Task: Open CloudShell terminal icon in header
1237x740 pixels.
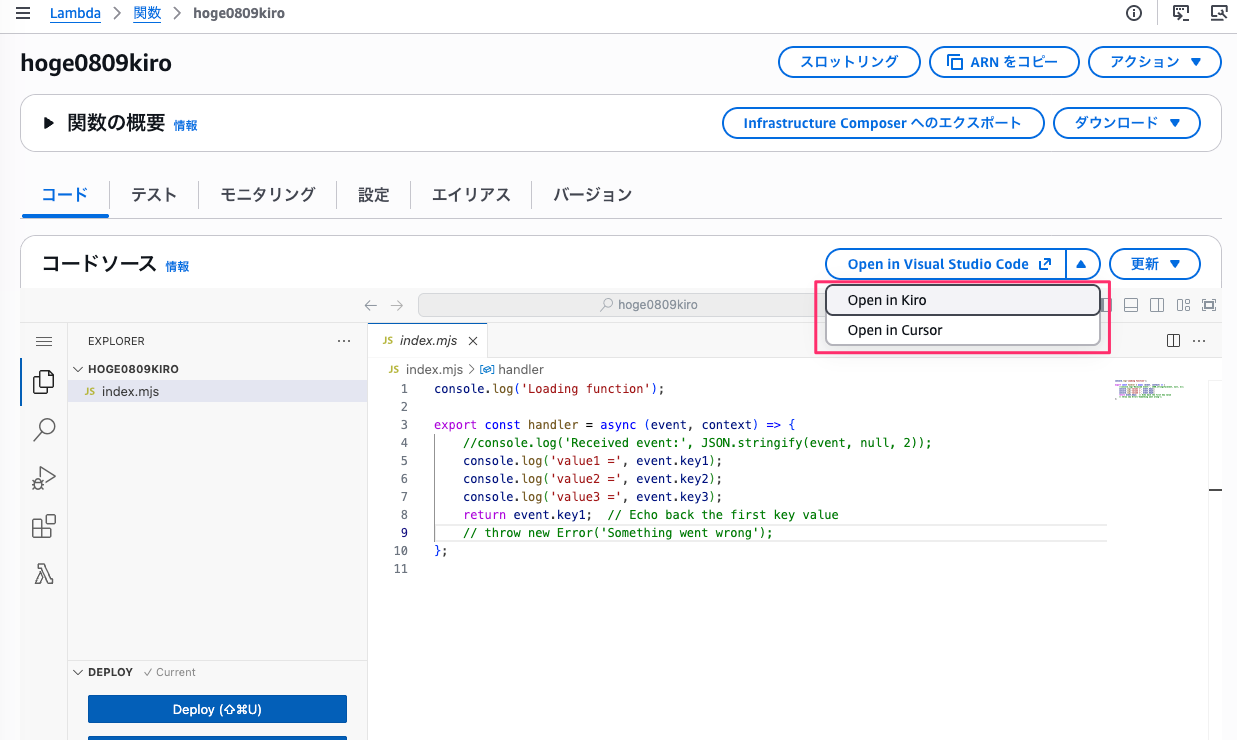Action: 1181,13
